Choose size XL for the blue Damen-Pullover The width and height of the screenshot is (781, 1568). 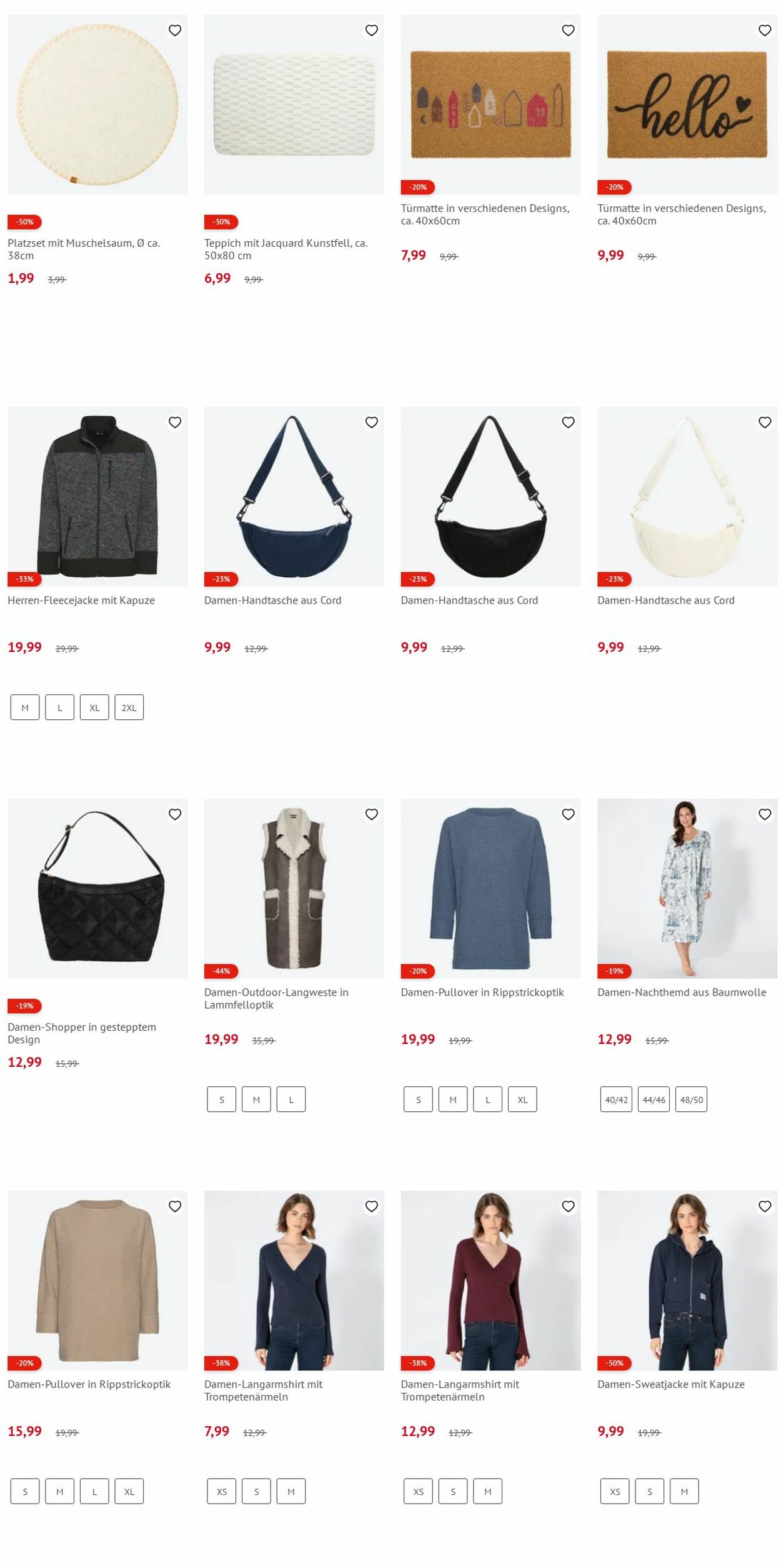pos(522,1099)
